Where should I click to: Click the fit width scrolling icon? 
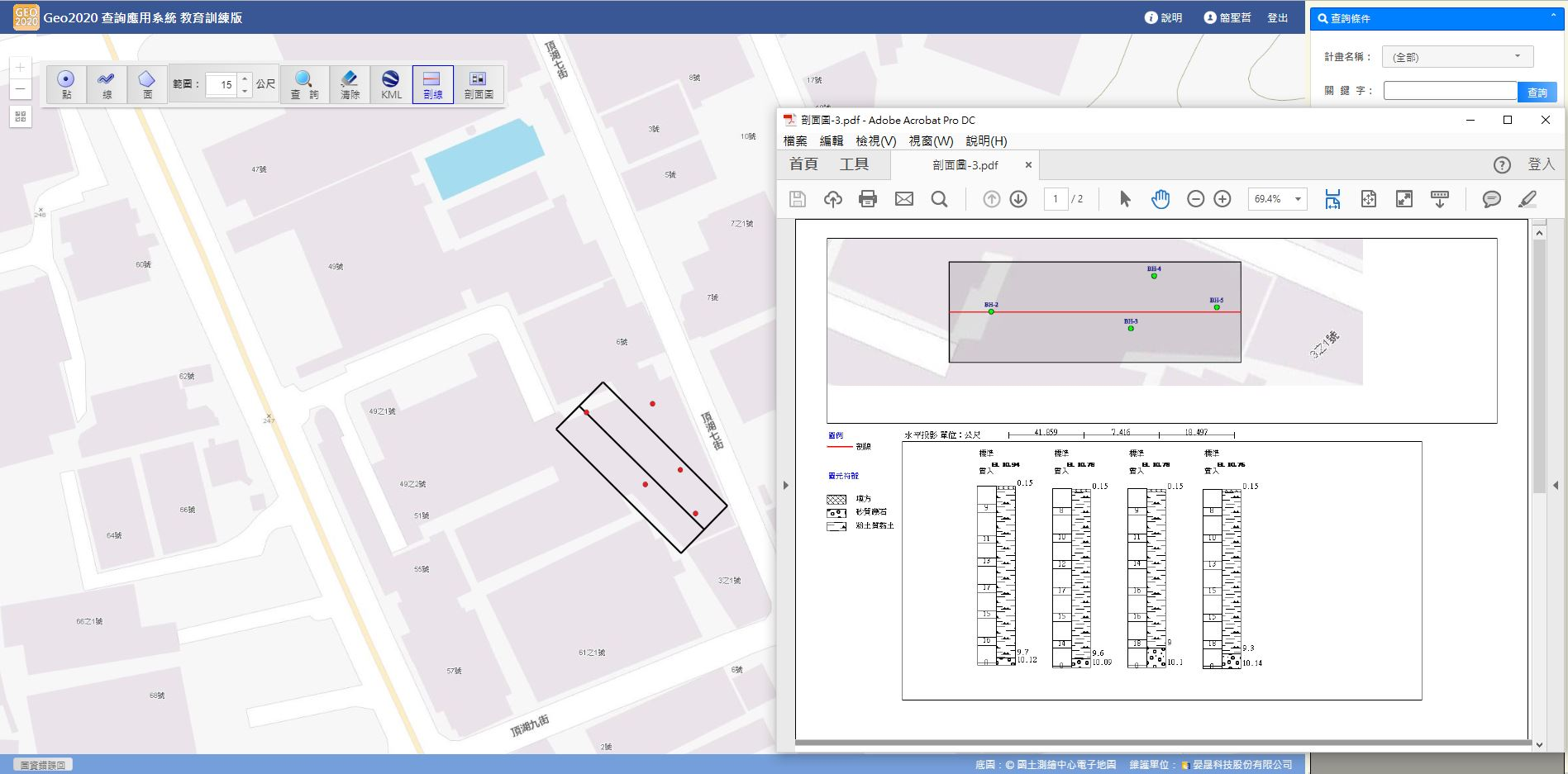pyautogui.click(x=1332, y=199)
